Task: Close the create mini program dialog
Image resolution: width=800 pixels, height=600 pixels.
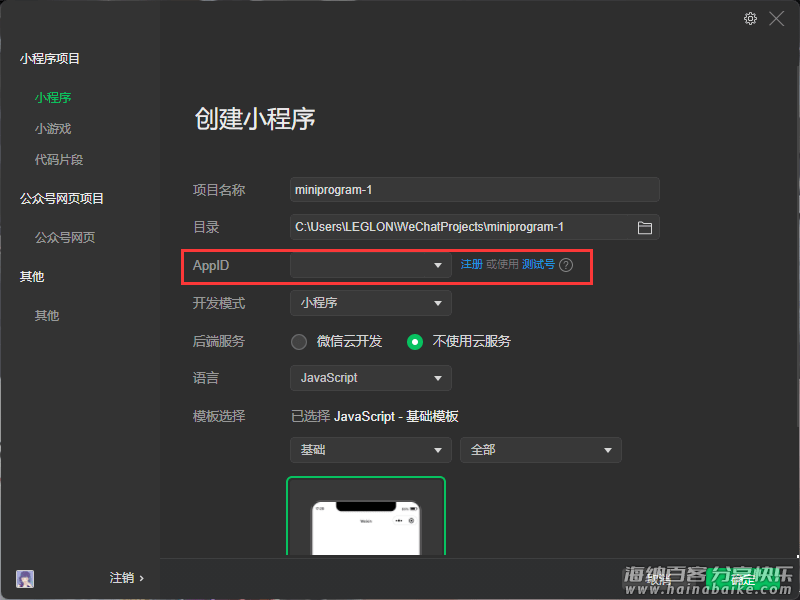Action: click(x=776, y=19)
